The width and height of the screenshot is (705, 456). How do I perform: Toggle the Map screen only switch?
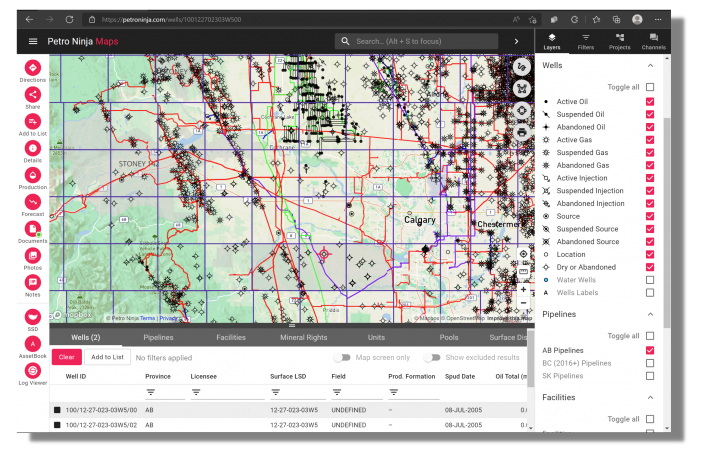(343, 357)
